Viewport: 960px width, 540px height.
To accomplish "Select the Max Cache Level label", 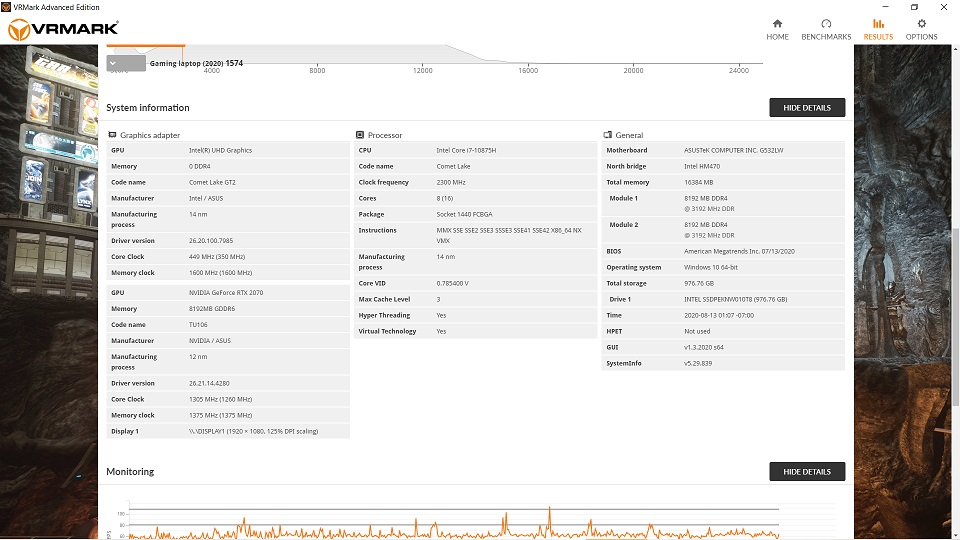I will click(384, 299).
